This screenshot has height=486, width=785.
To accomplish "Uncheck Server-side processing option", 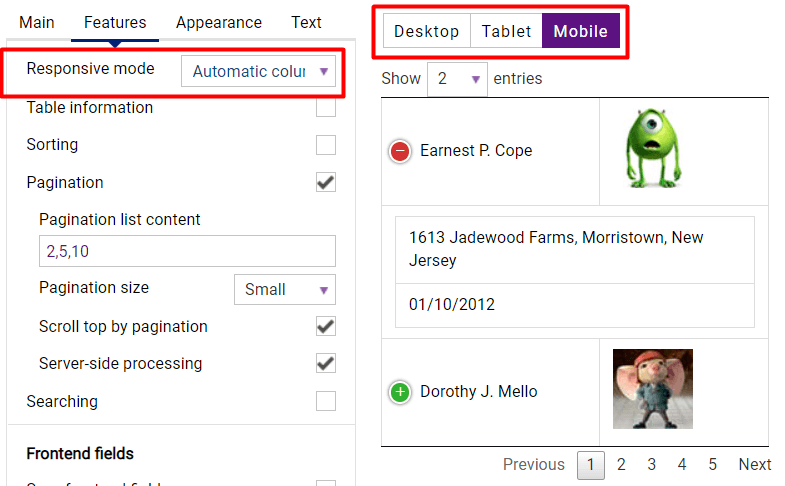I will click(x=326, y=363).
